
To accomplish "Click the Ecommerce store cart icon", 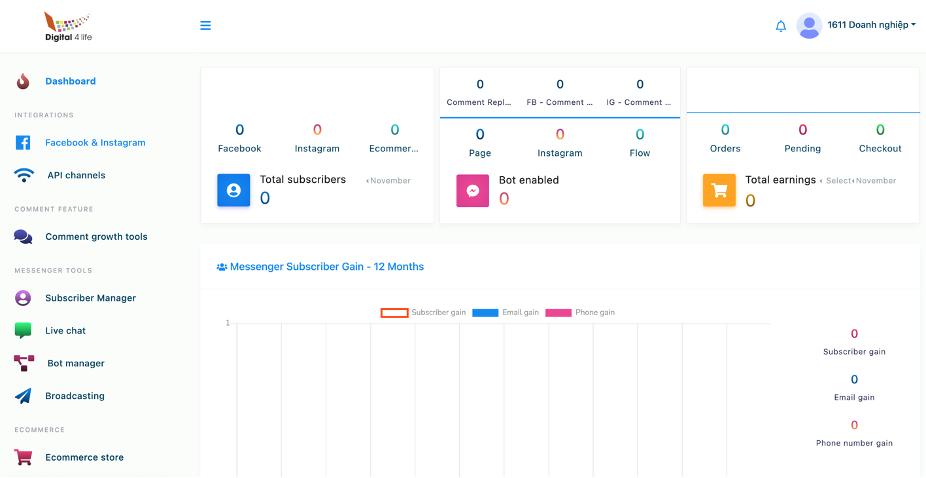I will 23,457.
